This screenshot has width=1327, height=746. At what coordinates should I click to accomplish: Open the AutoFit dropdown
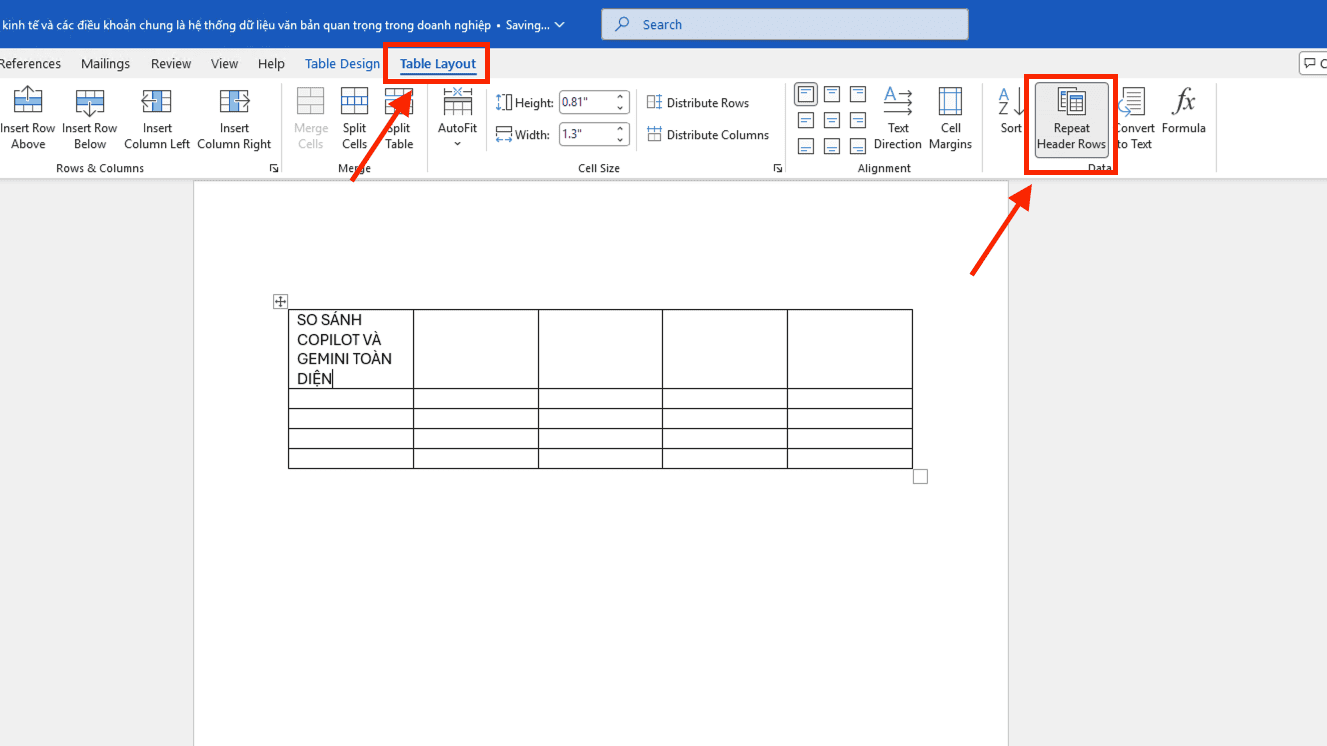click(x=457, y=118)
